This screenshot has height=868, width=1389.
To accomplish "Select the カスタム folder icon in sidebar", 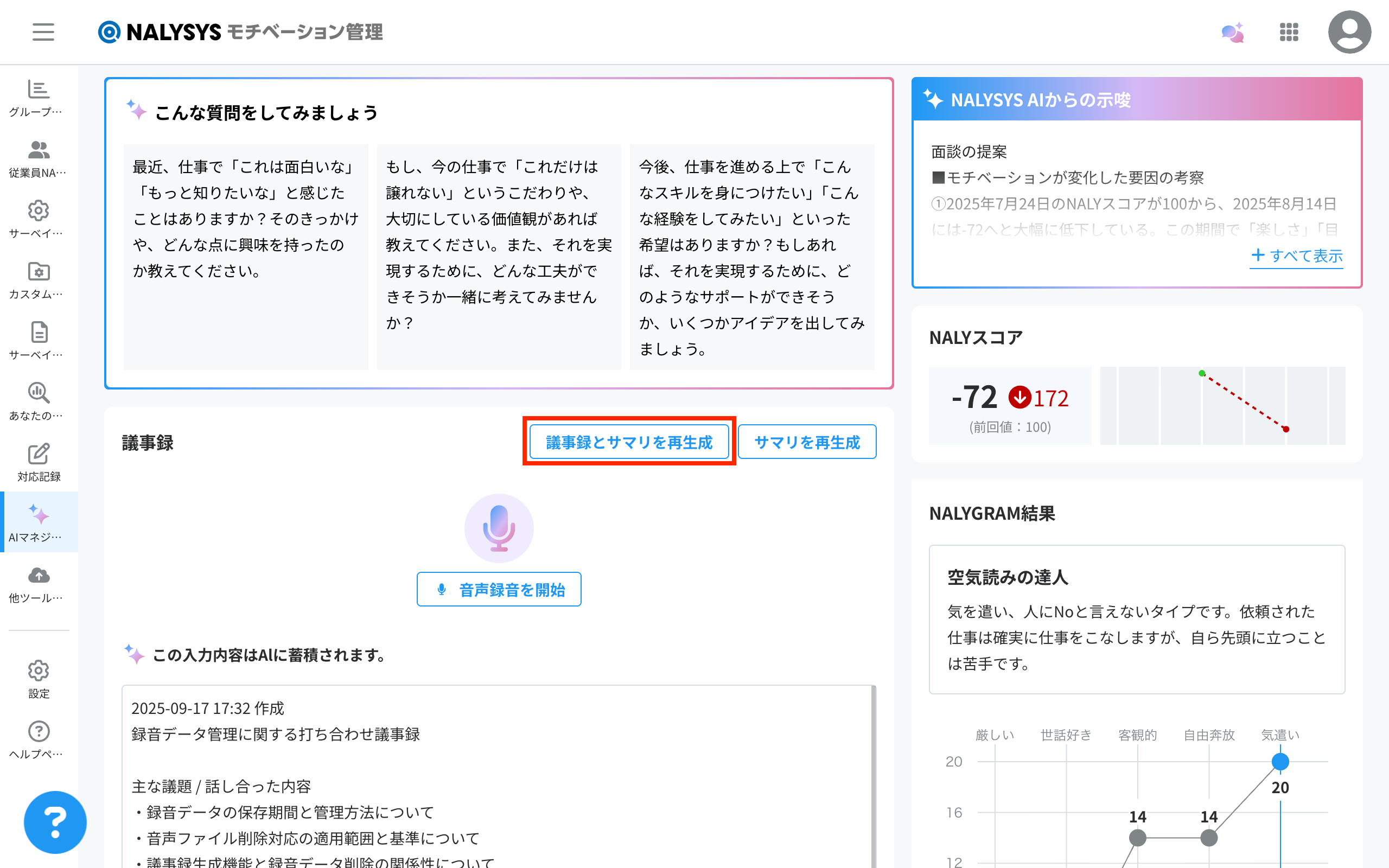I will pos(39,280).
